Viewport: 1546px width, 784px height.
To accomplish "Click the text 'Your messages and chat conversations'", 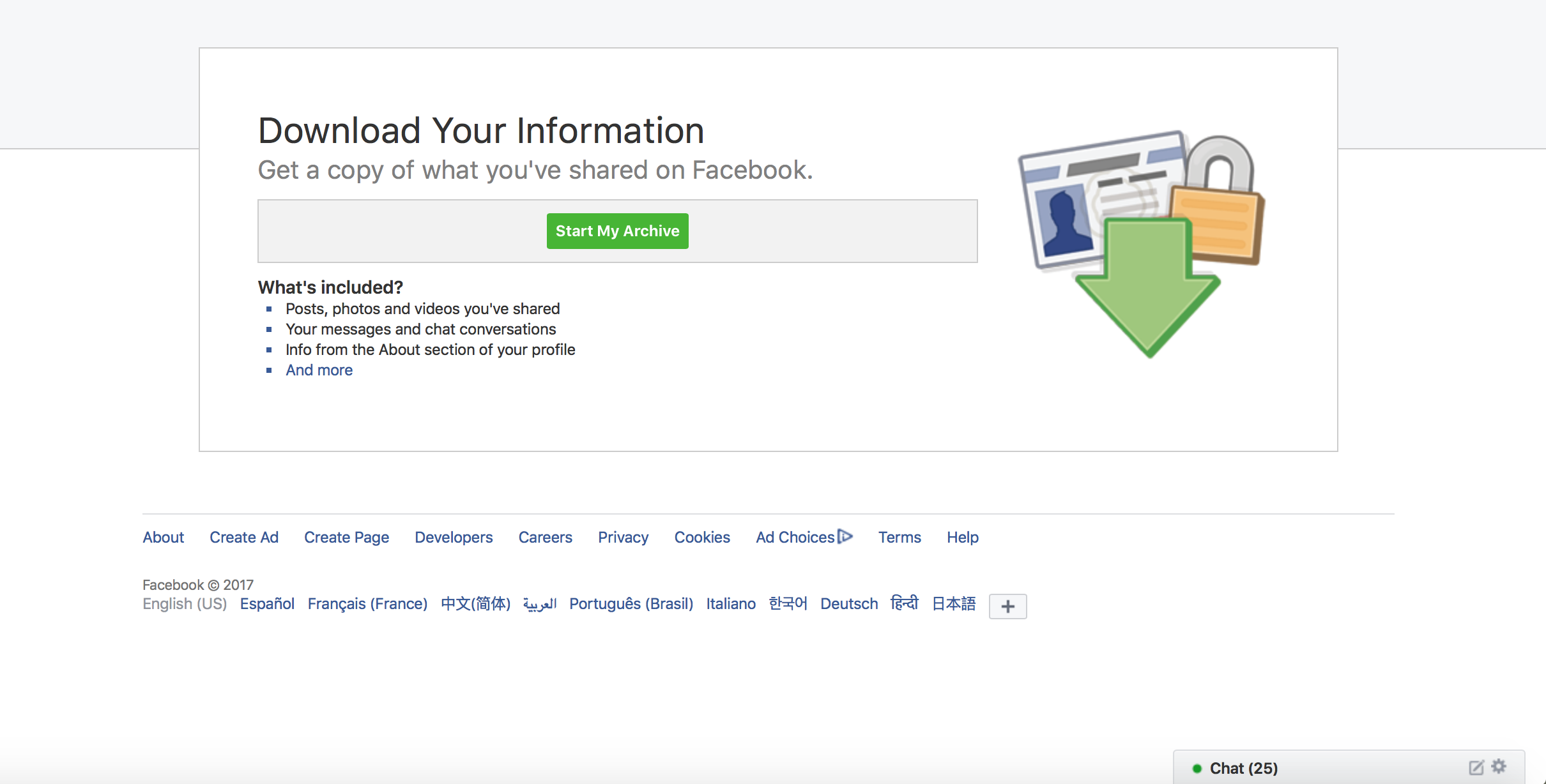I will click(x=420, y=329).
